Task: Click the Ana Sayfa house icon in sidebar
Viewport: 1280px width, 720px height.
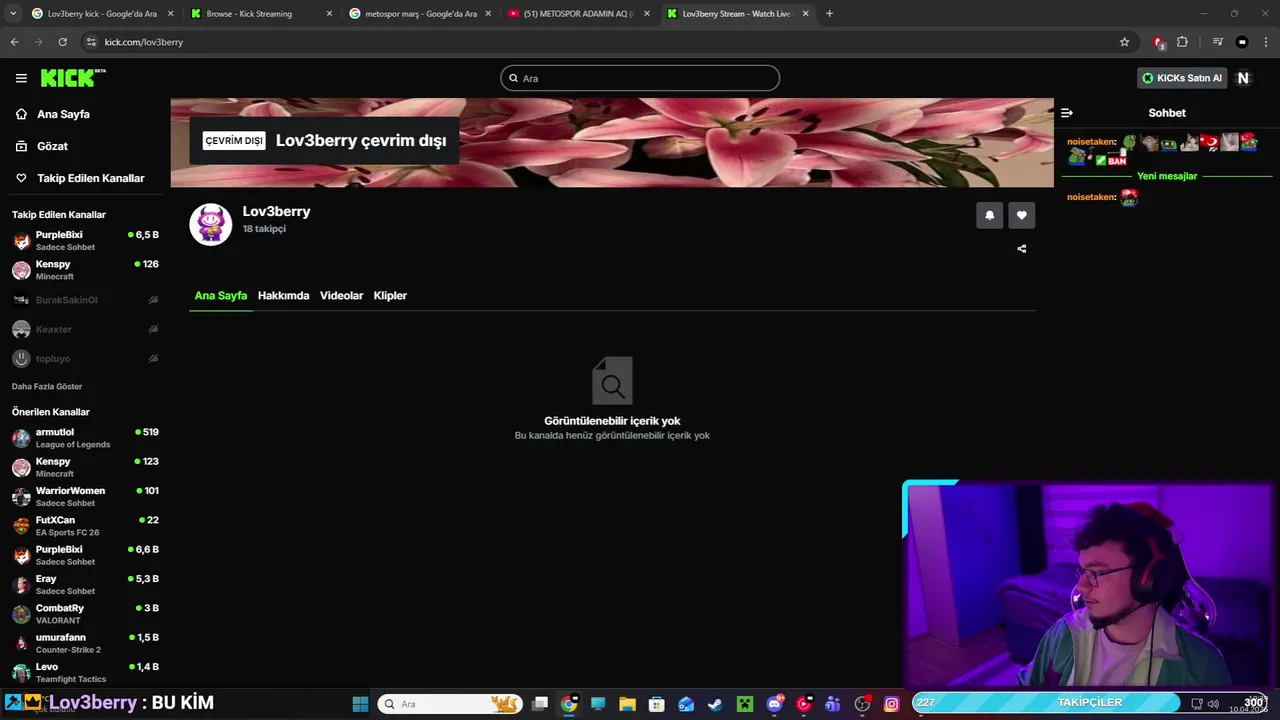Action: (21, 114)
